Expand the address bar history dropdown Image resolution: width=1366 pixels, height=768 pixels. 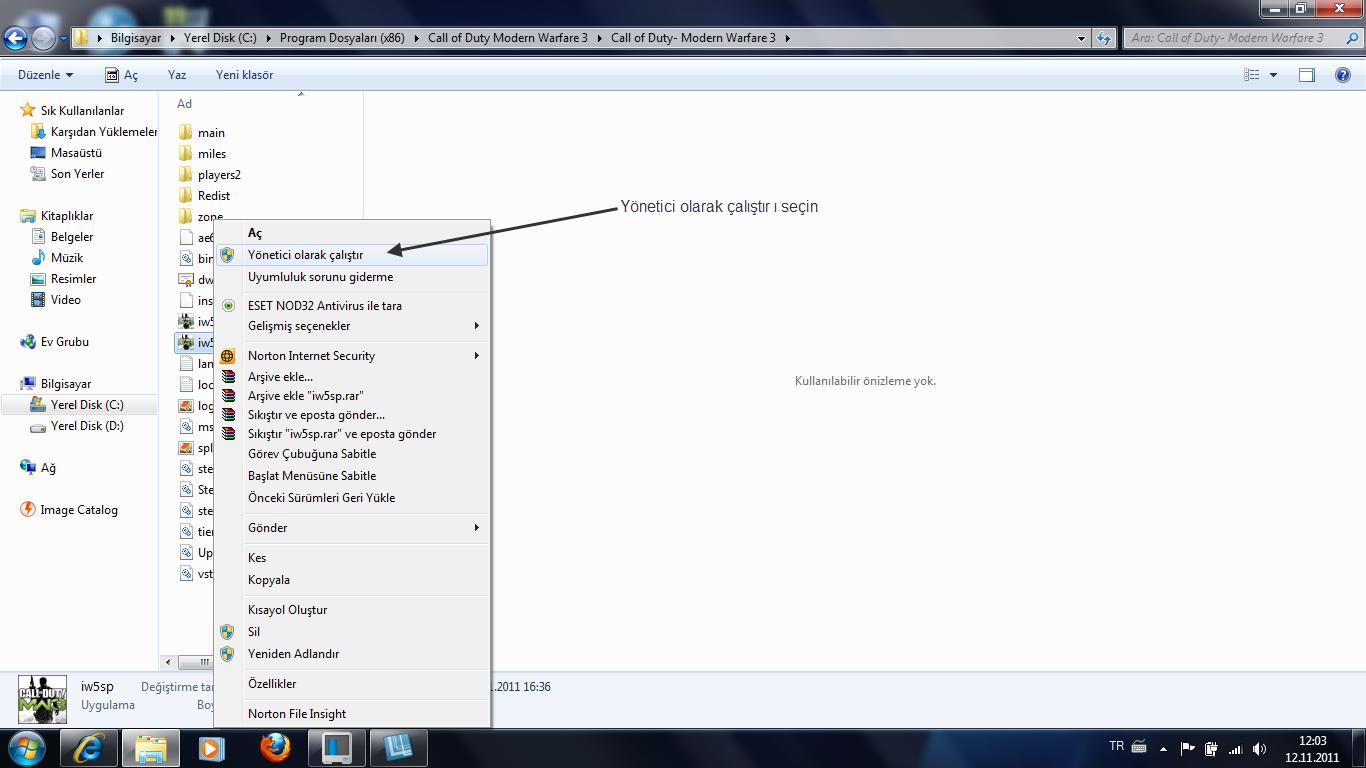[x=1081, y=38]
